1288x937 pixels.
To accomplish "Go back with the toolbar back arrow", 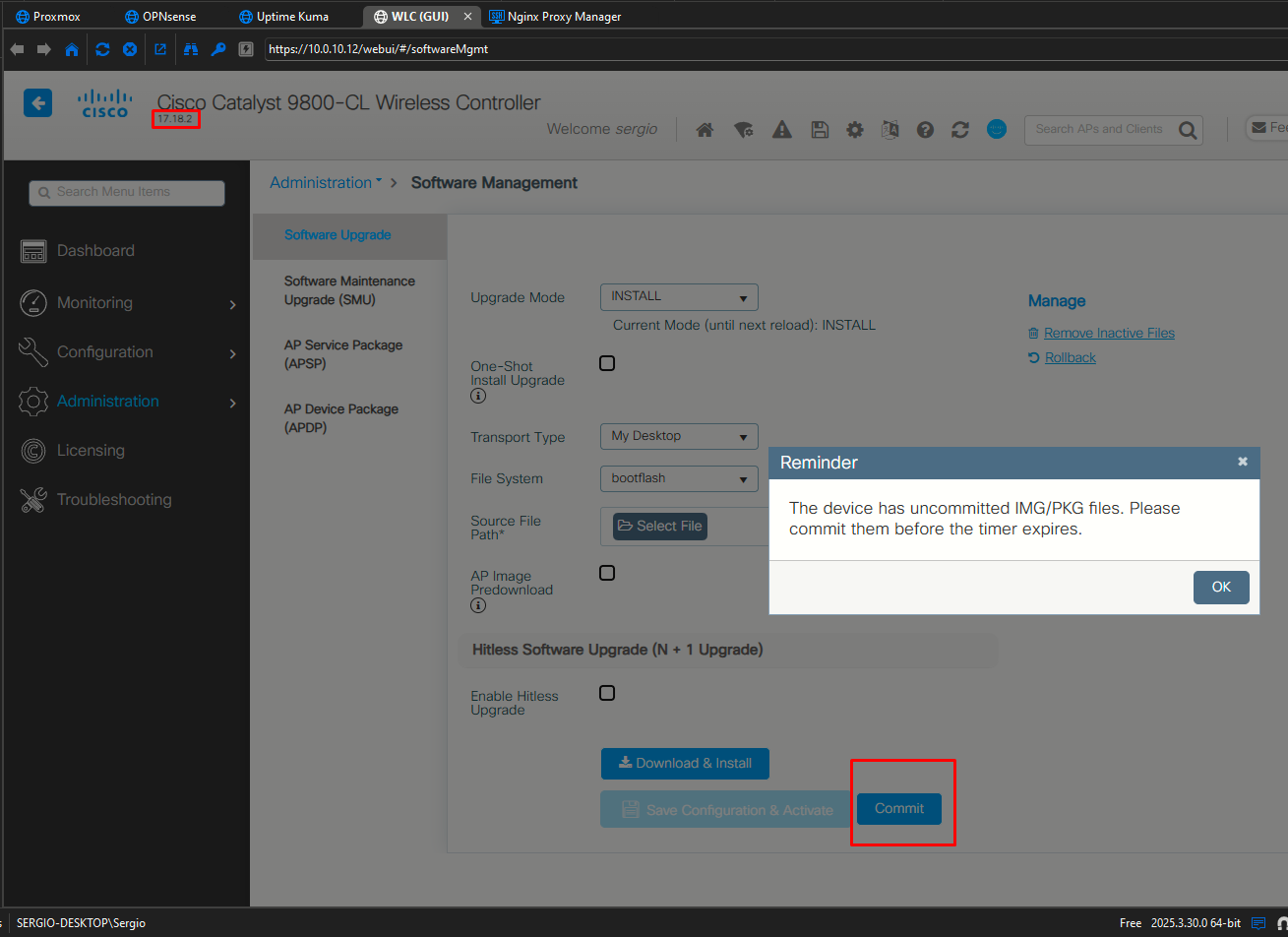I will [17, 49].
